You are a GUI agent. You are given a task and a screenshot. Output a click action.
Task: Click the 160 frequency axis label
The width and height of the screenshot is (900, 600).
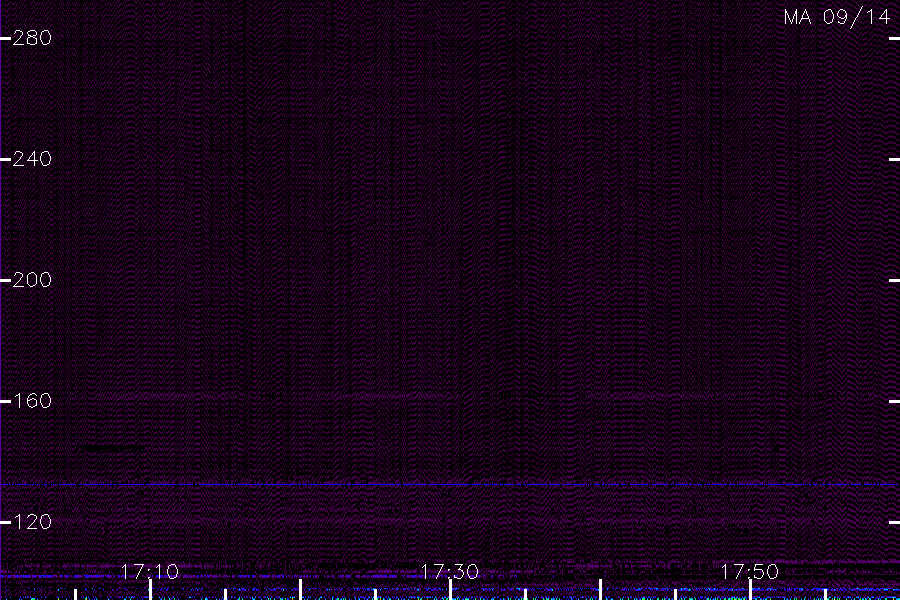click(32, 401)
